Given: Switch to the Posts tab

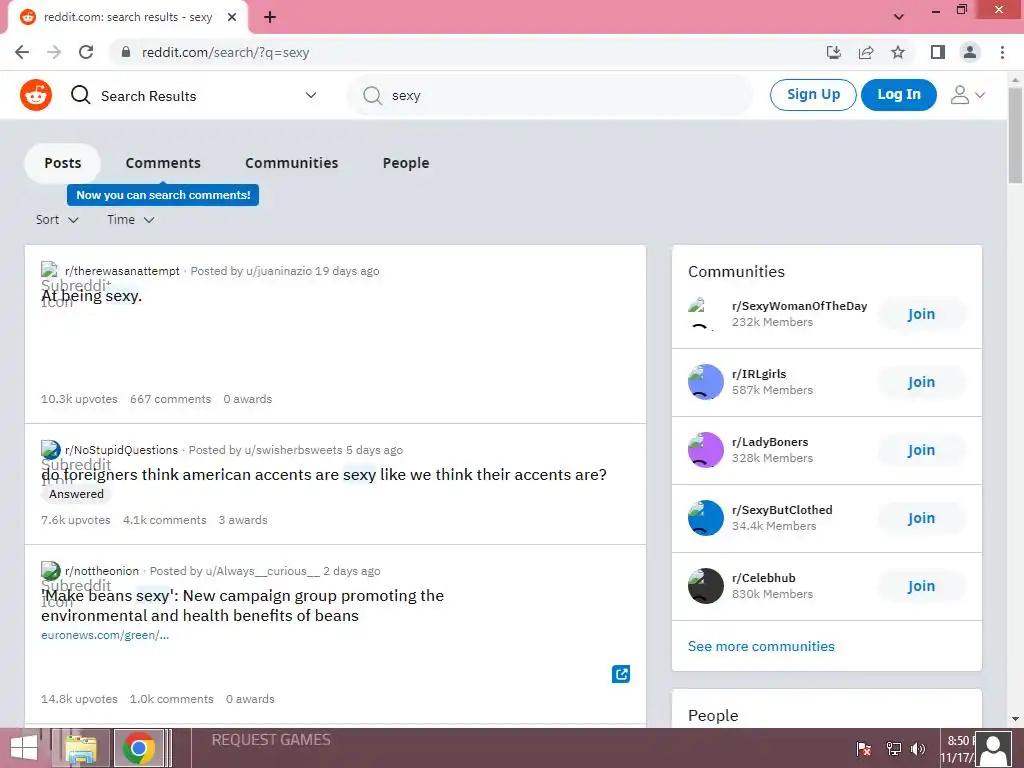Looking at the screenshot, I should pos(63,163).
